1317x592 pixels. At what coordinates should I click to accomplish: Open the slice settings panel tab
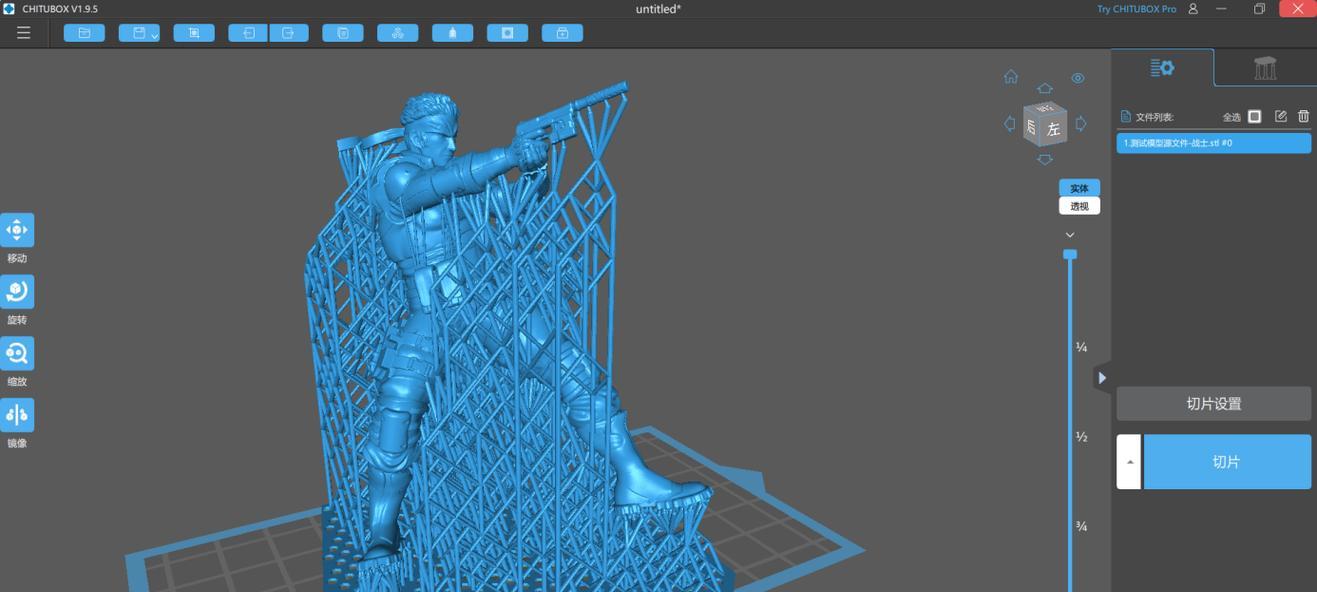click(x=1162, y=68)
